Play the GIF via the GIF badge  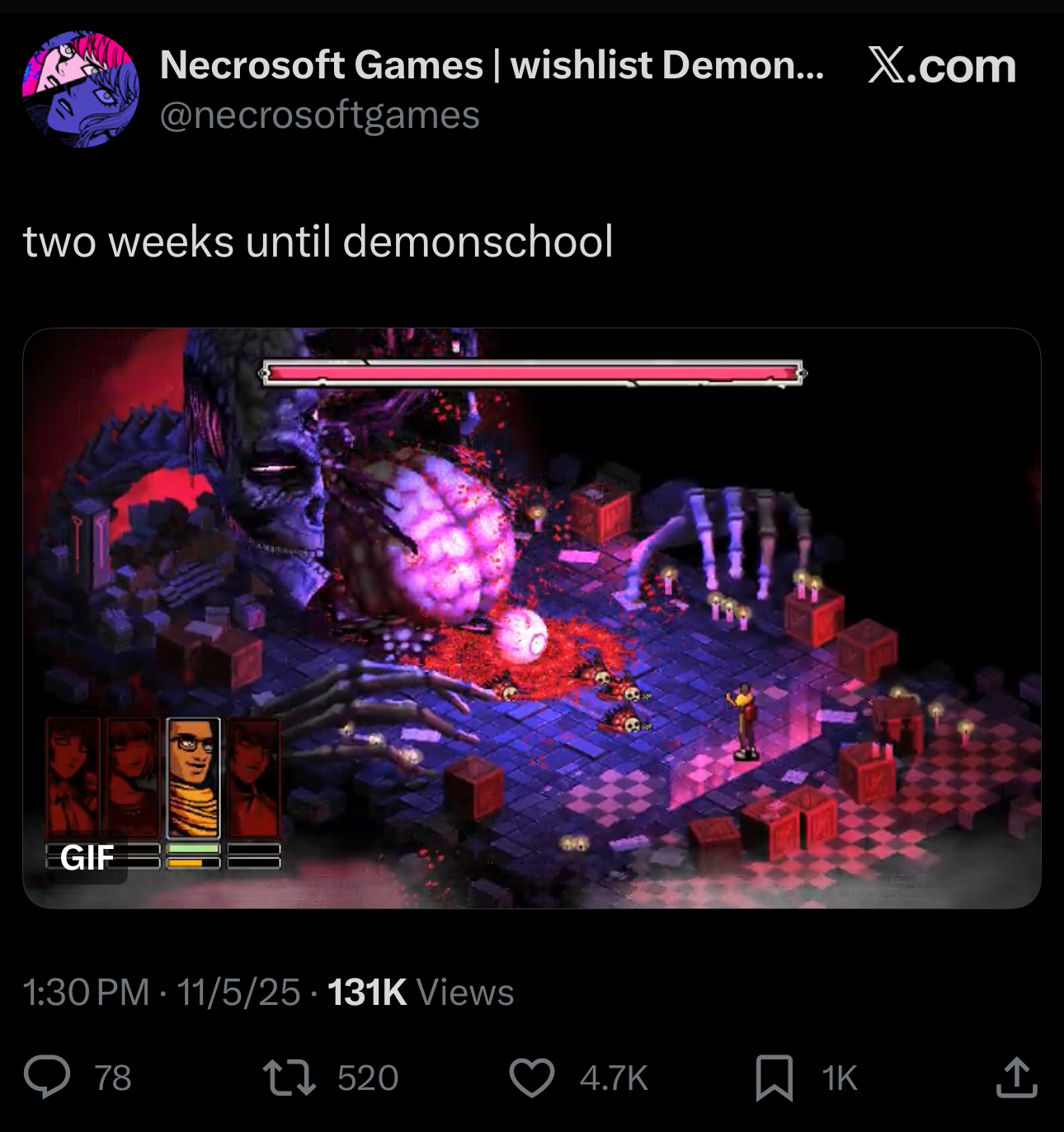[x=87, y=858]
